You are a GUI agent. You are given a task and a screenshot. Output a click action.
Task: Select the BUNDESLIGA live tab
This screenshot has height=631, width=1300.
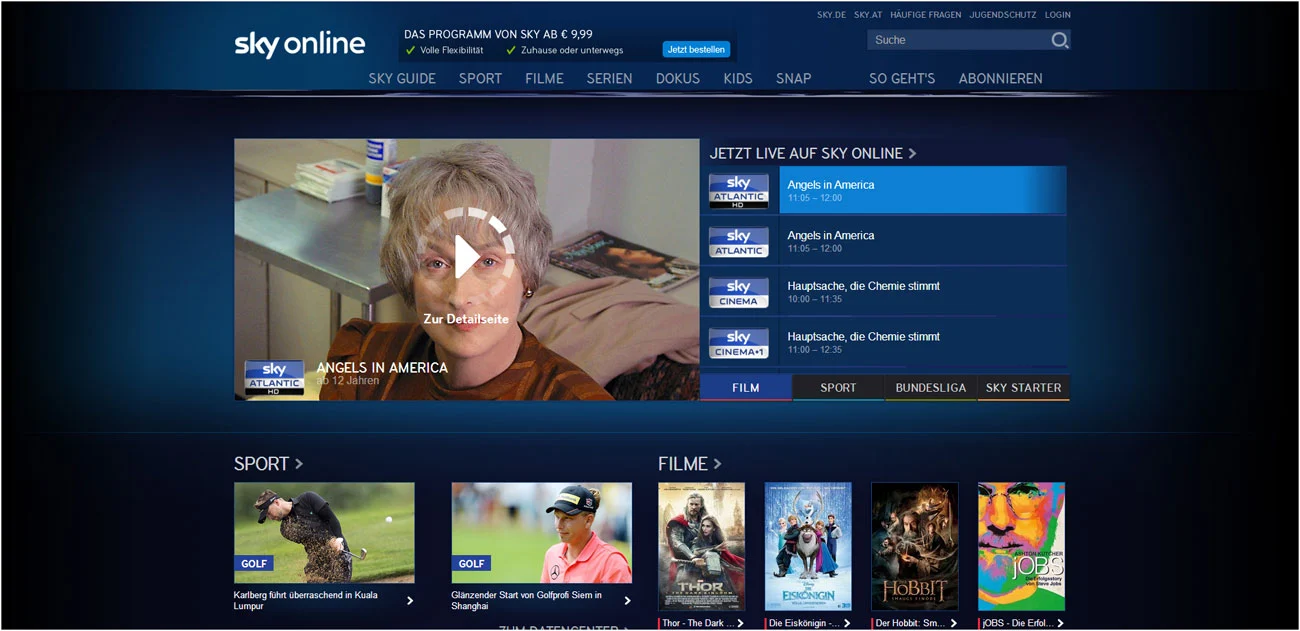click(931, 388)
